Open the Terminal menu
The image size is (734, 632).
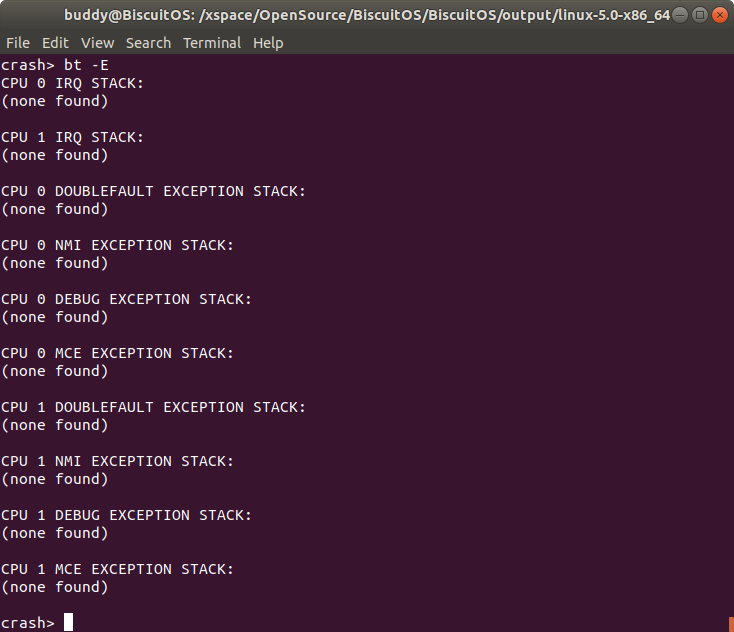[212, 43]
